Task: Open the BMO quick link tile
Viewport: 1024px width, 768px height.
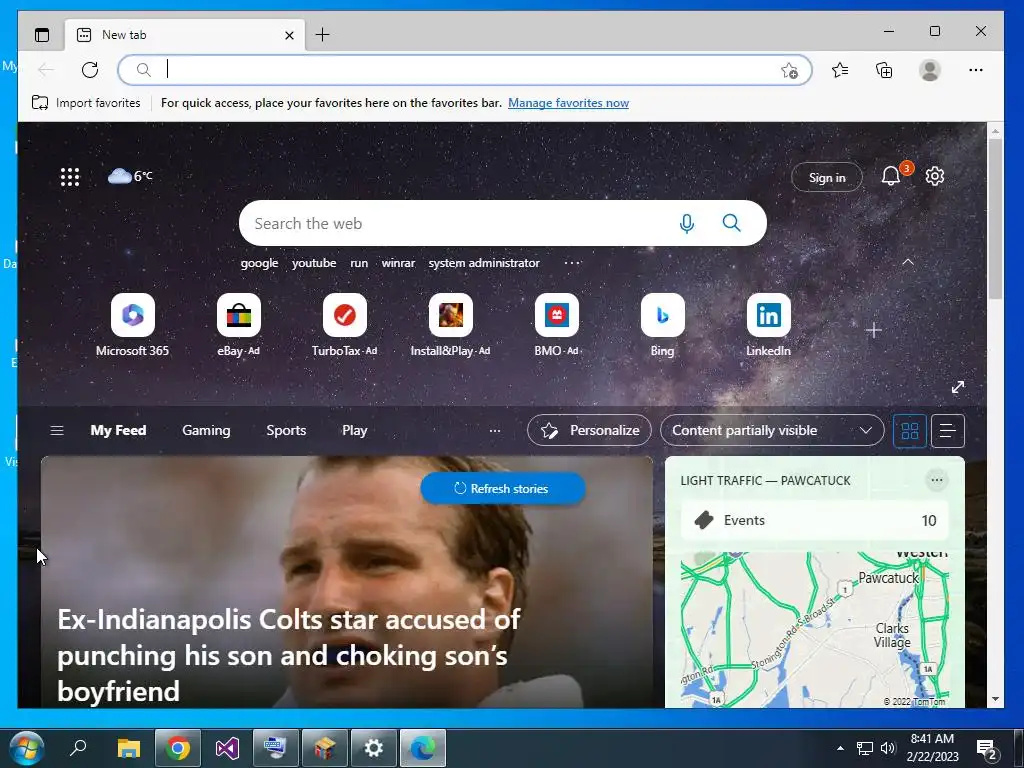Action: click(x=556, y=325)
